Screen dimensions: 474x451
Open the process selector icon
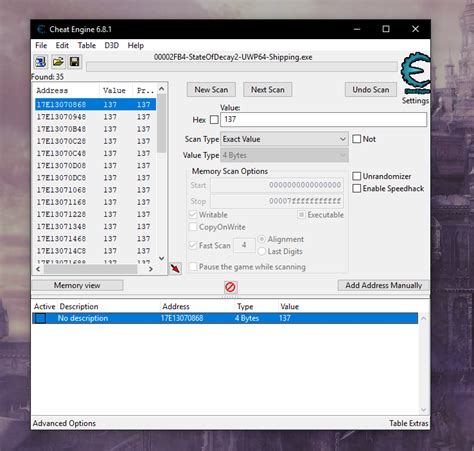(x=41, y=62)
